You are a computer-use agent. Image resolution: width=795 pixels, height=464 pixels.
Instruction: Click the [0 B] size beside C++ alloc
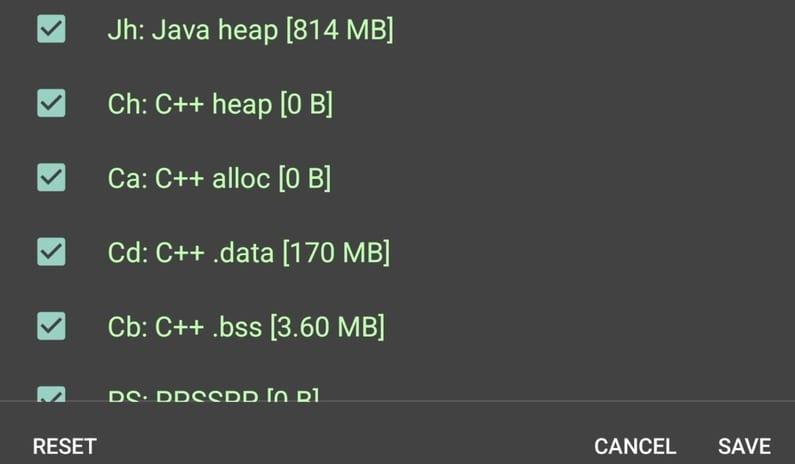tap(304, 178)
